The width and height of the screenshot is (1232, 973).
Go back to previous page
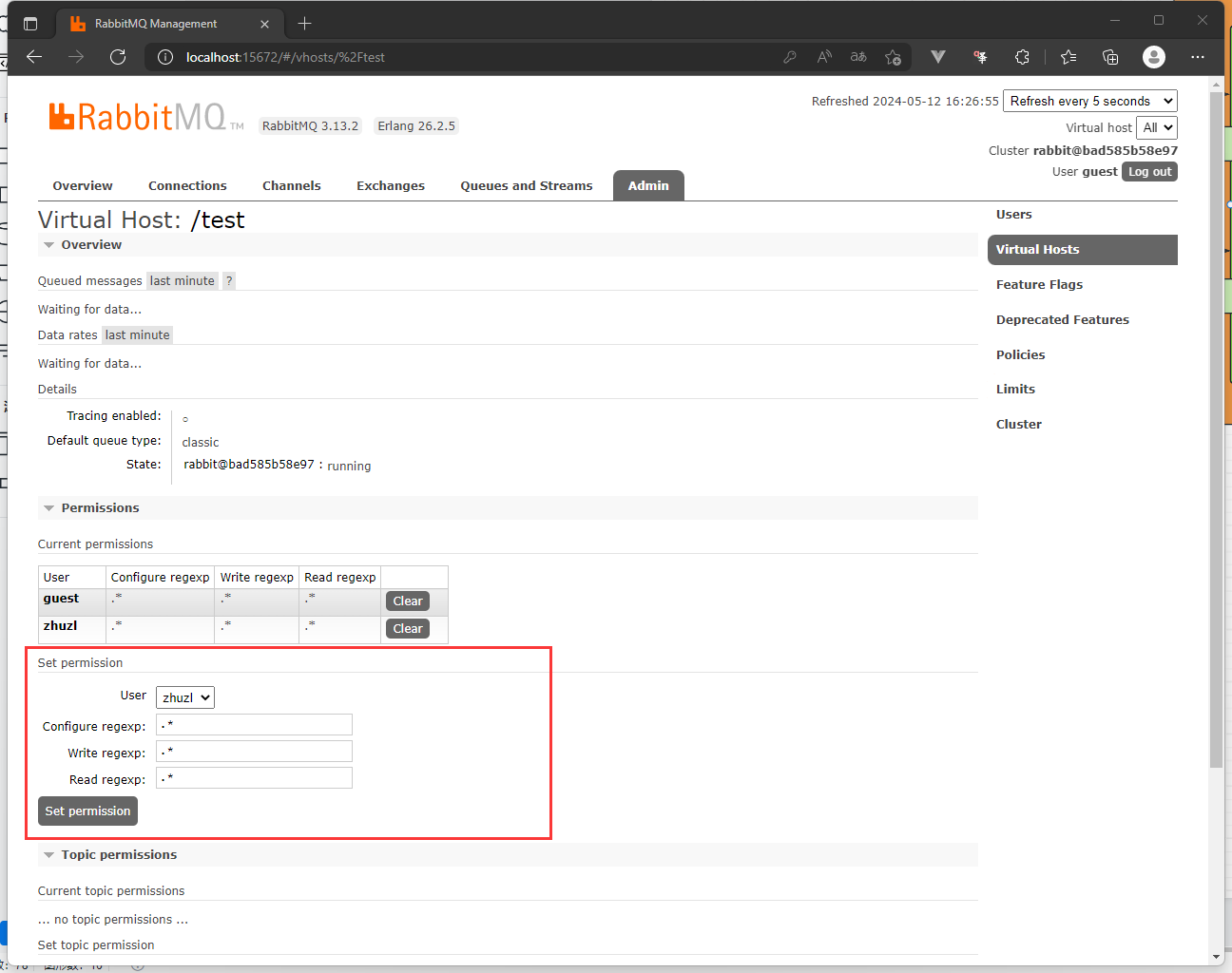pos(34,57)
